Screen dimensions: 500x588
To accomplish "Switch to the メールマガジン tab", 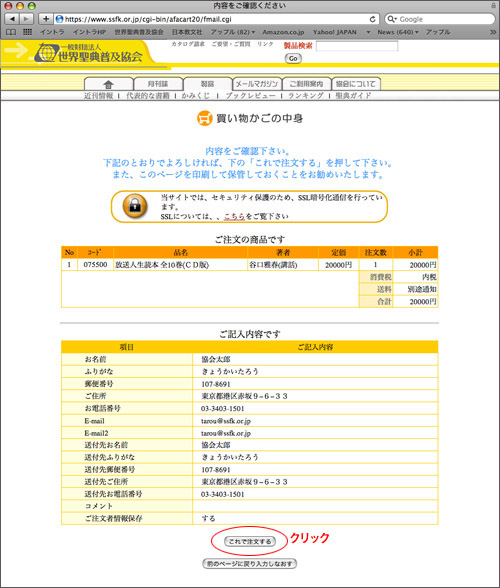I will [257, 84].
